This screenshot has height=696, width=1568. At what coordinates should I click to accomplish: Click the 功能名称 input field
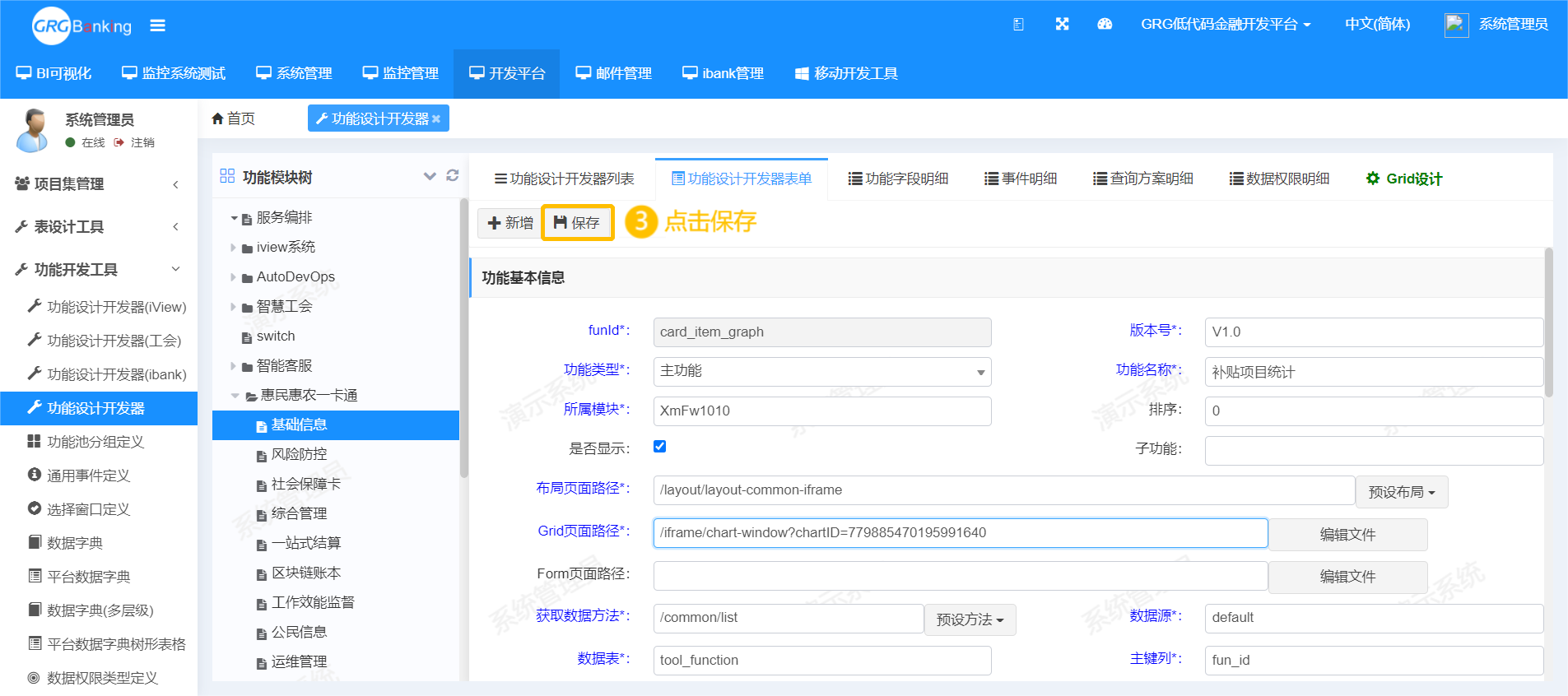[1374, 372]
